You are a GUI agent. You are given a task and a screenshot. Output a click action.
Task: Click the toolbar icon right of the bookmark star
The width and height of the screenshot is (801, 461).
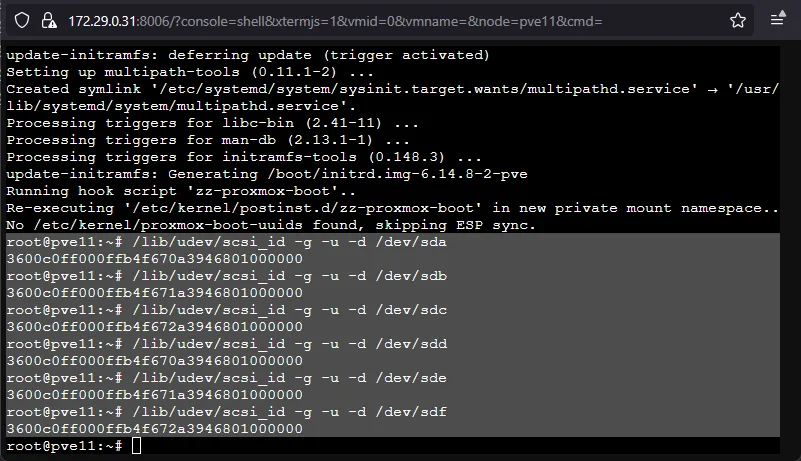pos(778,20)
